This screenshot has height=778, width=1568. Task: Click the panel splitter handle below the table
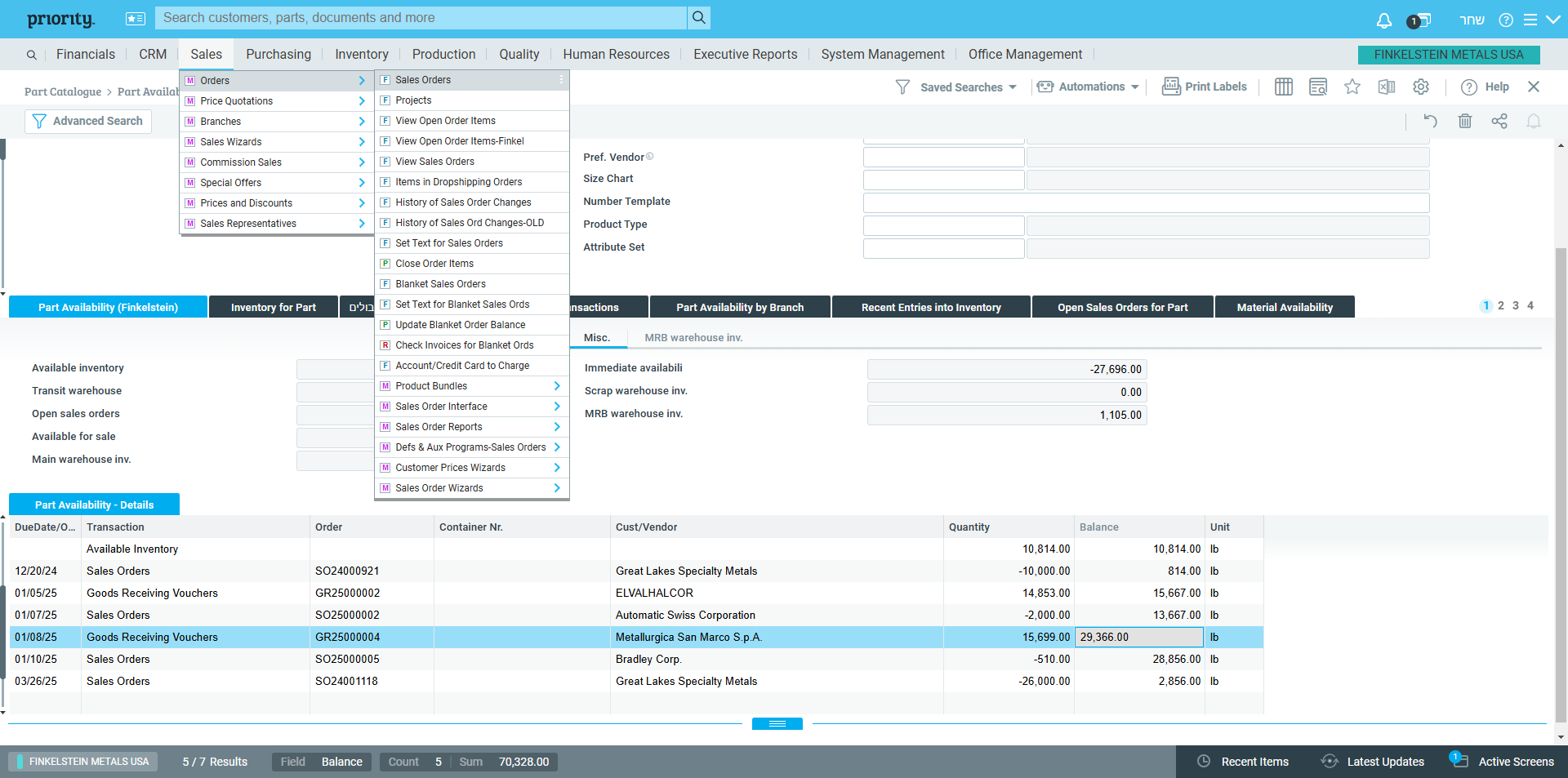(777, 723)
